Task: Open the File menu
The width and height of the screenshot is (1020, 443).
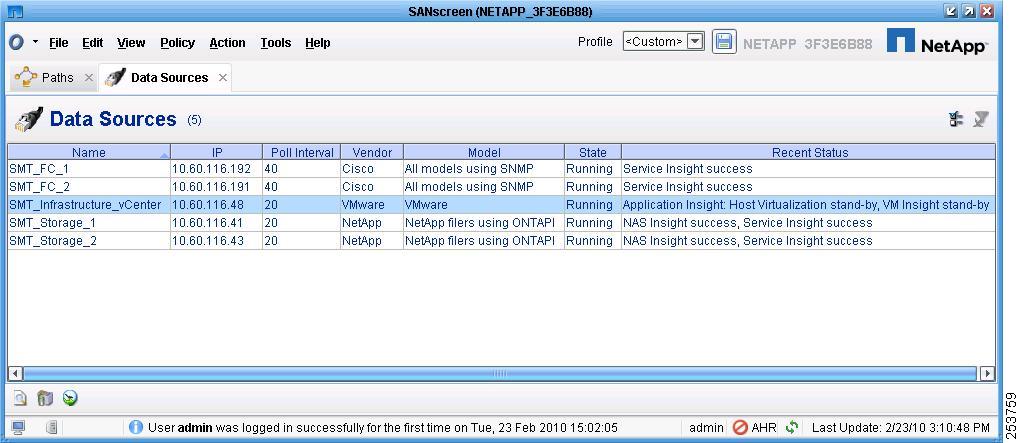Action: [59, 43]
